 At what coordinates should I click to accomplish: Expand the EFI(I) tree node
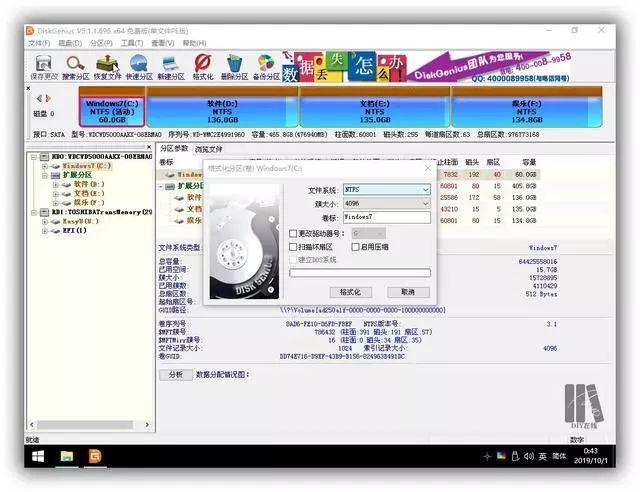coord(44,231)
